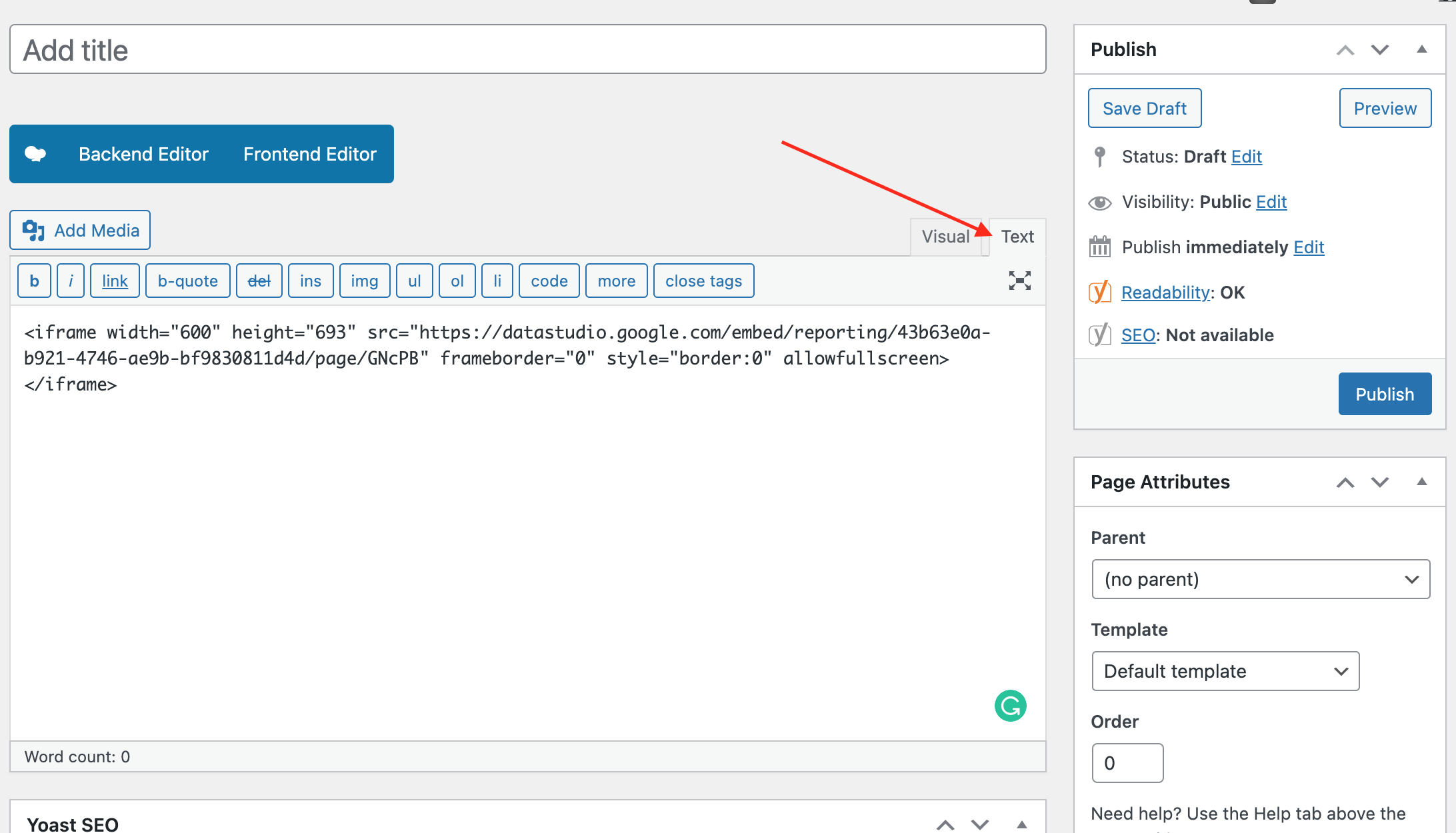Image resolution: width=1456 pixels, height=833 pixels.
Task: Click the Add Media button
Action: click(x=80, y=231)
